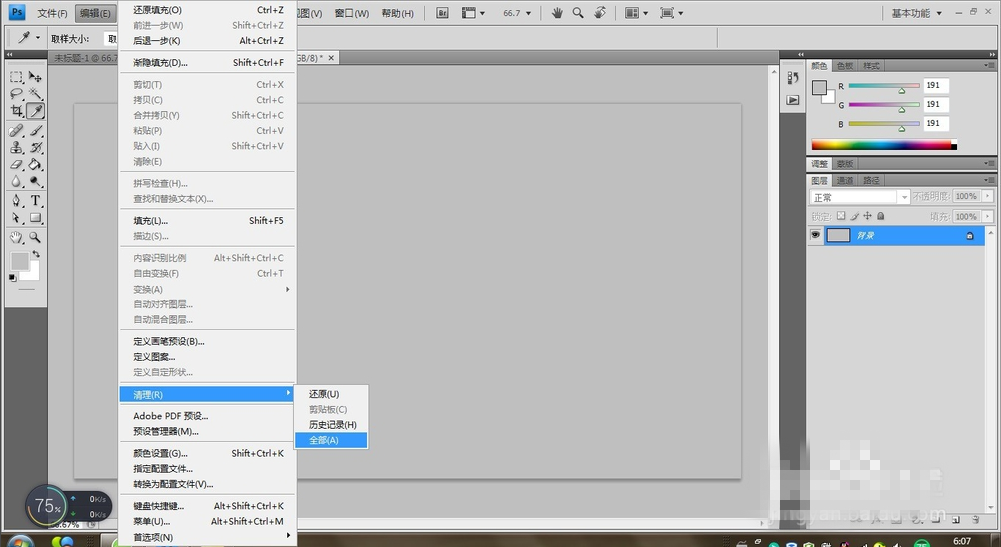Select the Horizontal Type tool
Screen dimensions: 1001x547
tap(35, 200)
